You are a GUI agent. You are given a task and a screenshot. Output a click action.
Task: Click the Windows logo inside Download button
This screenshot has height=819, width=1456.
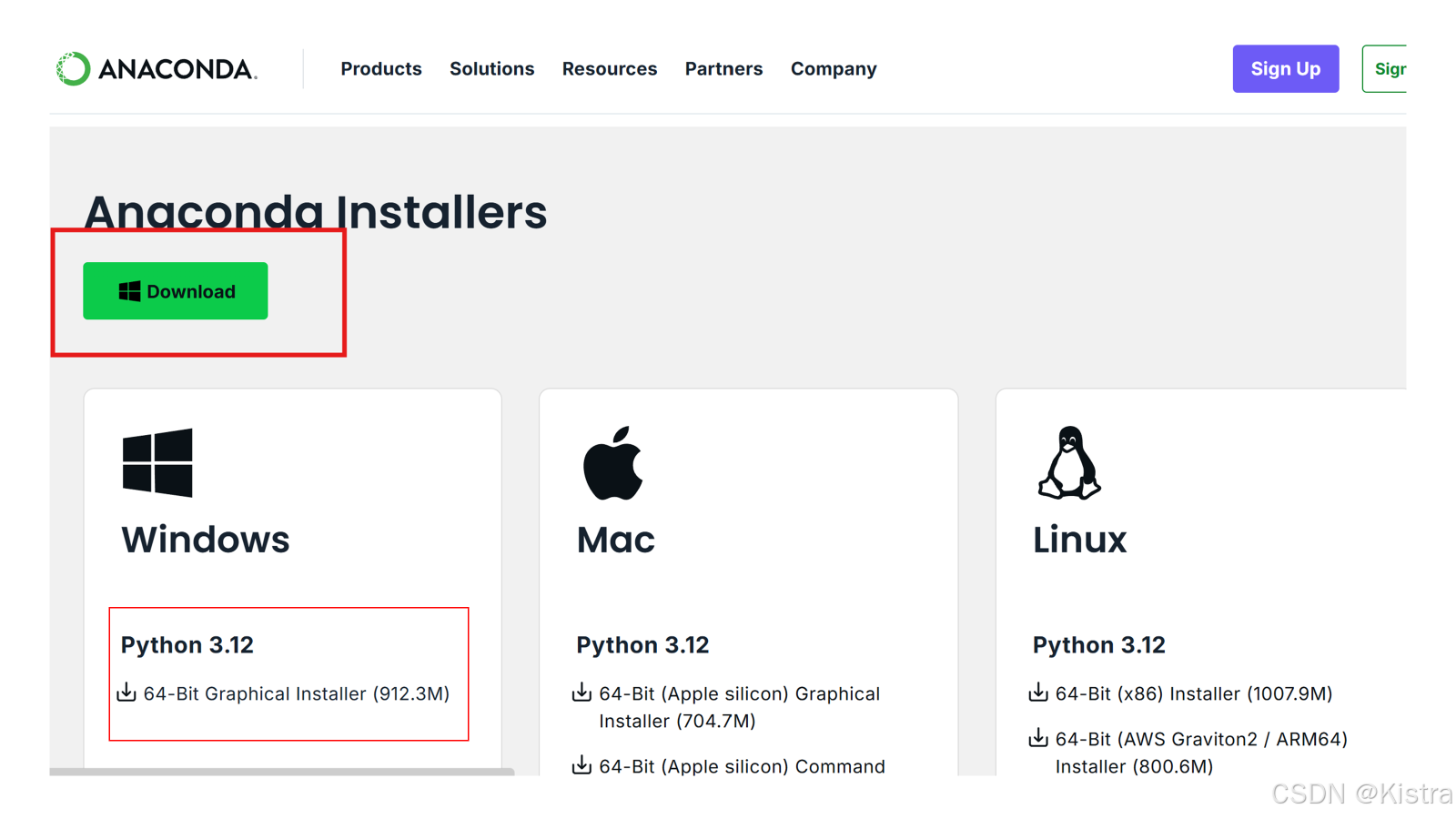point(129,291)
